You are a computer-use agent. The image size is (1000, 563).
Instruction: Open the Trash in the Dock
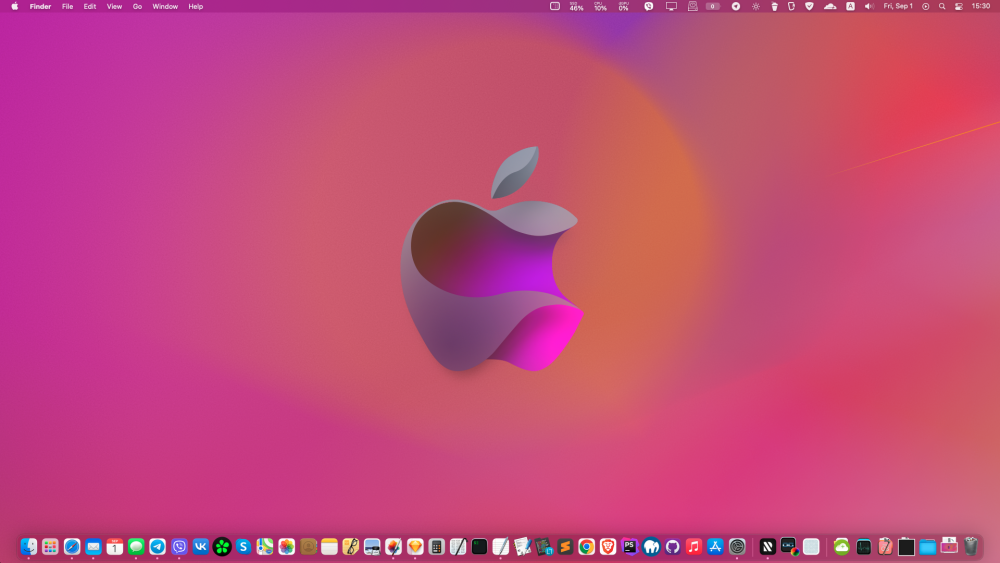tap(971, 546)
